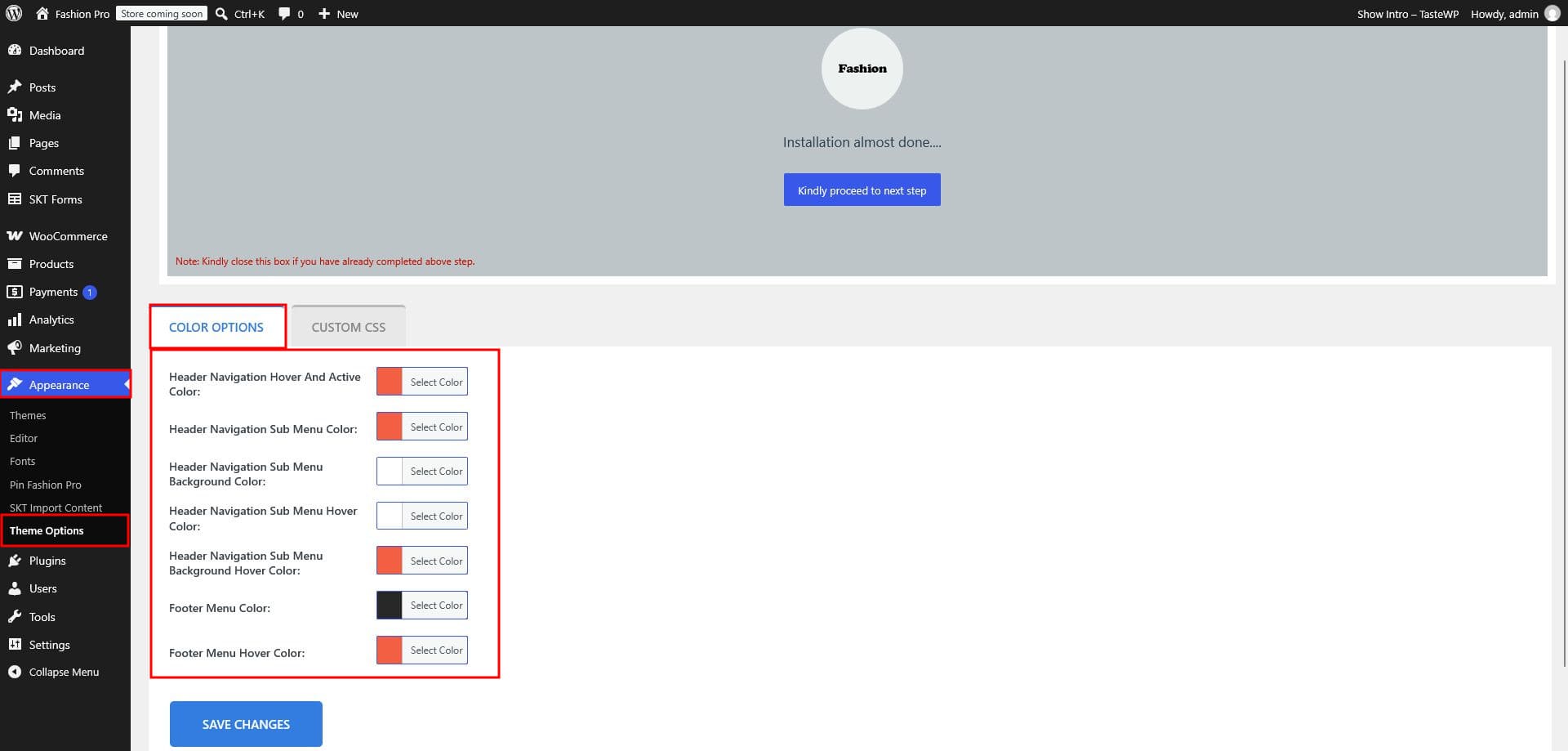Open SKT Import Content submenu item

click(x=56, y=507)
